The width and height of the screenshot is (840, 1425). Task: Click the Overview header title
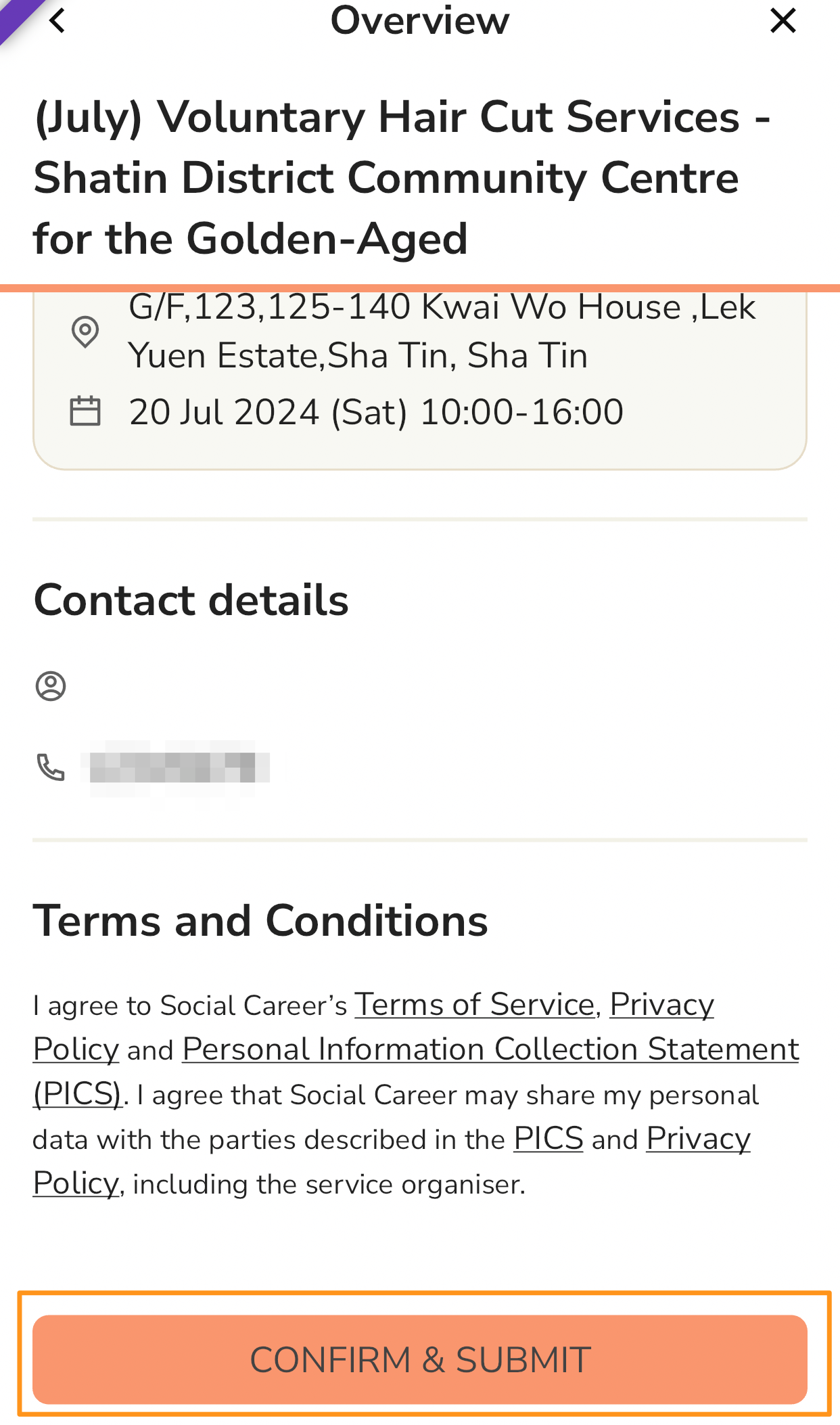coord(420,20)
